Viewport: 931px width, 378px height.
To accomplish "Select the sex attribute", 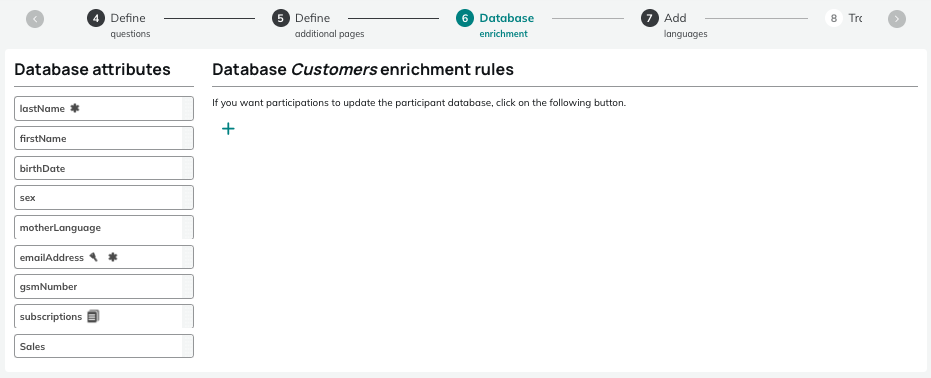I will [x=104, y=198].
